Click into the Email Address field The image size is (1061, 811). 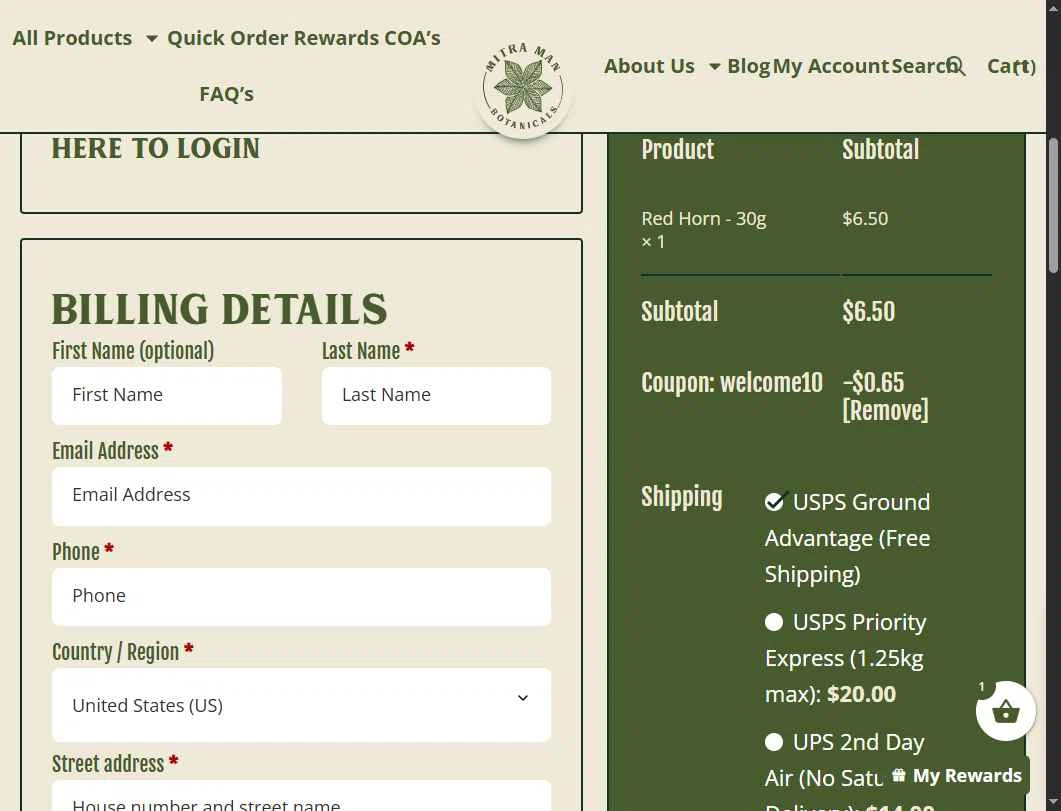(x=301, y=496)
